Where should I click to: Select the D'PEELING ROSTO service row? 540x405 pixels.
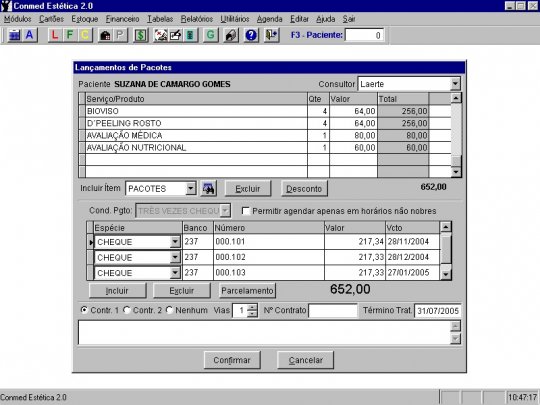[264, 123]
